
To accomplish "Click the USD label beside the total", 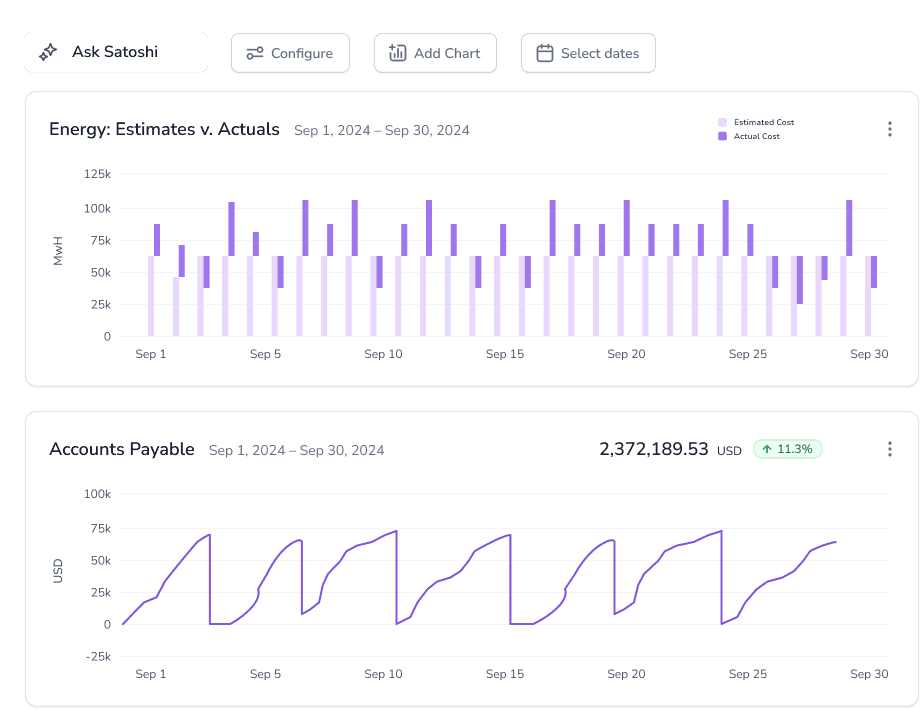I will [x=729, y=451].
